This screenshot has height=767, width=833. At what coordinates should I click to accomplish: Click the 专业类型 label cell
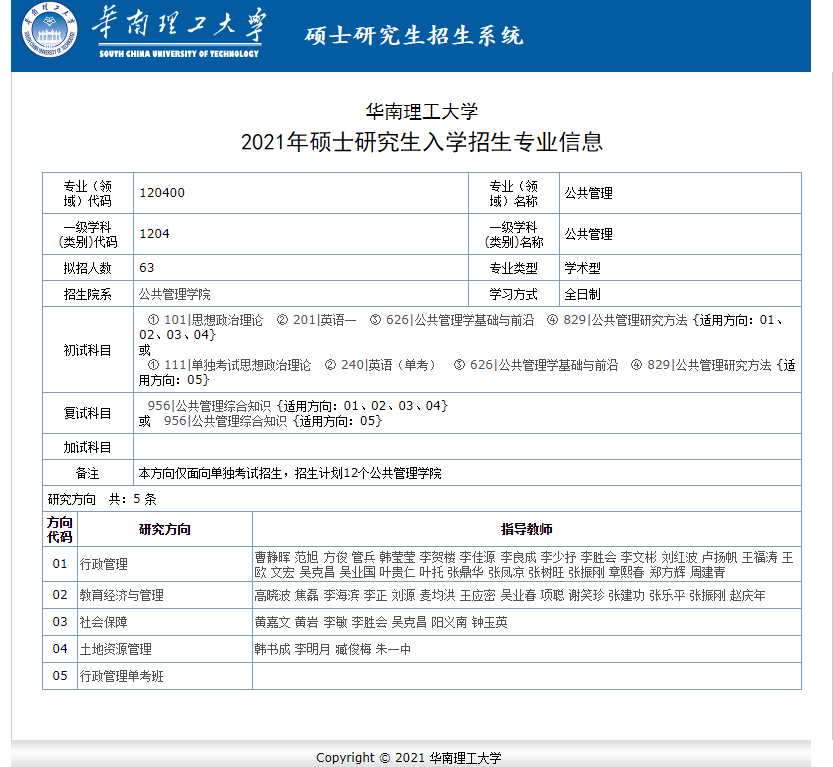click(x=514, y=268)
